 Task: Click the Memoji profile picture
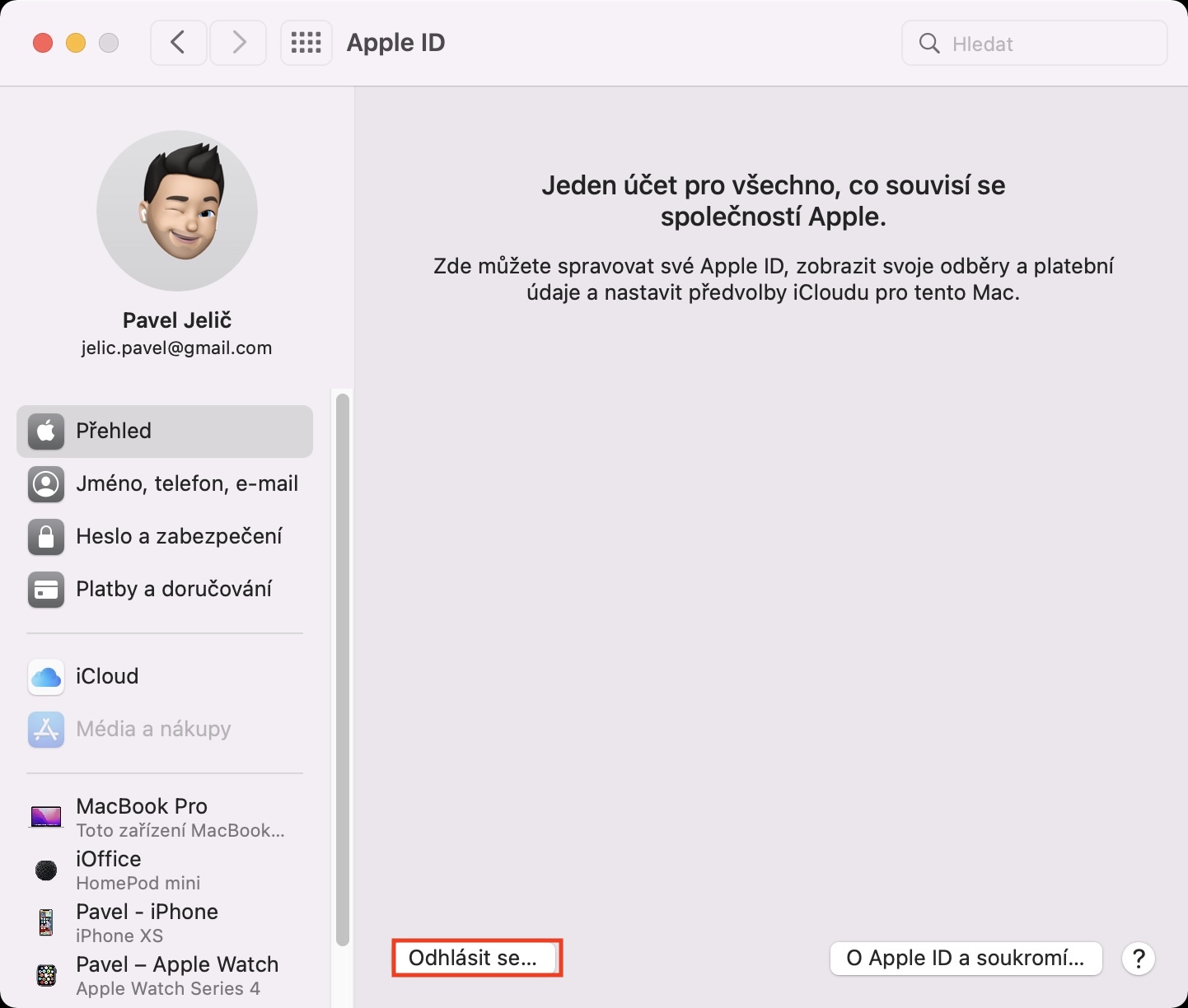coord(177,211)
